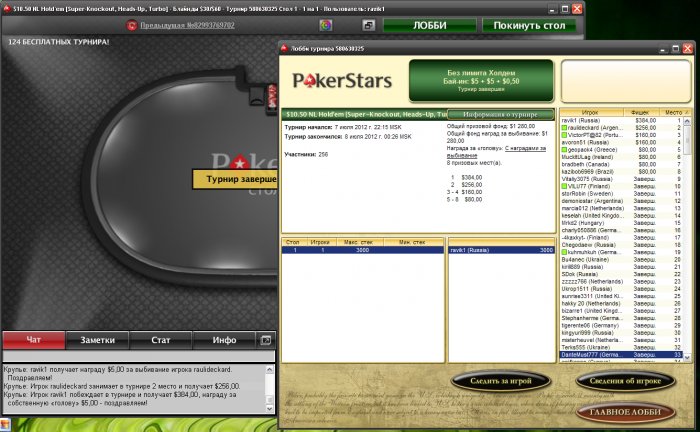Screen dimensions: 700x432
Task: Switch to the Чат tab
Action: [34, 340]
